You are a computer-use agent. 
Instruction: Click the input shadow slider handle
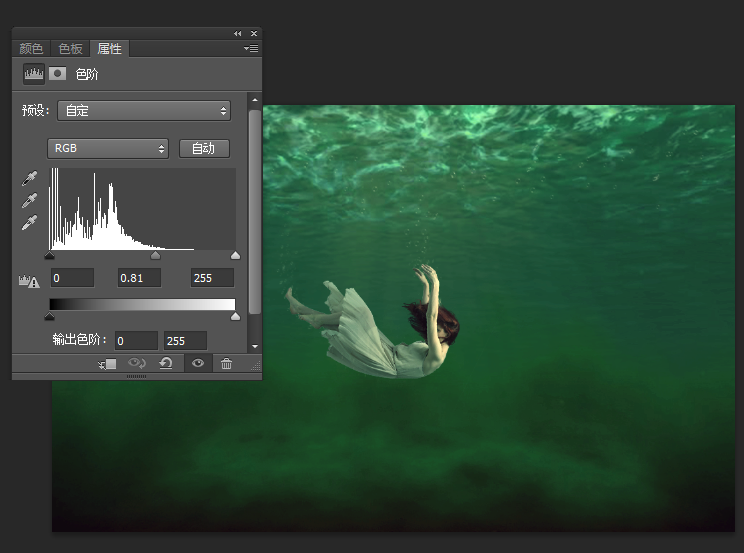pos(49,255)
